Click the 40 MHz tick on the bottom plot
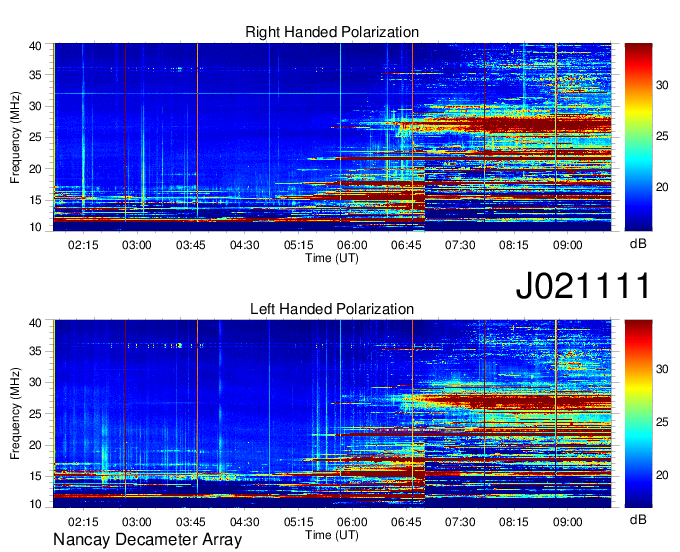Image resolution: width=680 pixels, height=552 pixels. click(35, 323)
